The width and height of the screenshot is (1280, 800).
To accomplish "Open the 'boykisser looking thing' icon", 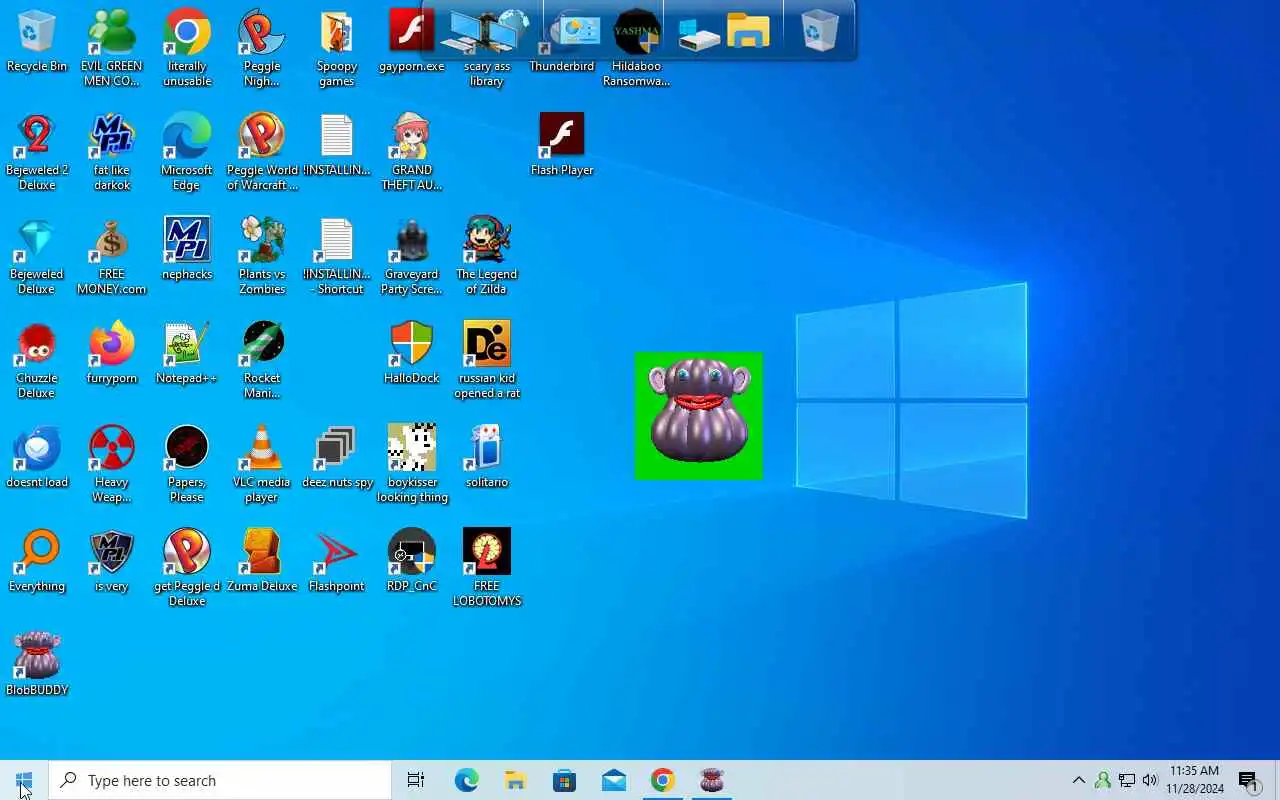I will [412, 464].
